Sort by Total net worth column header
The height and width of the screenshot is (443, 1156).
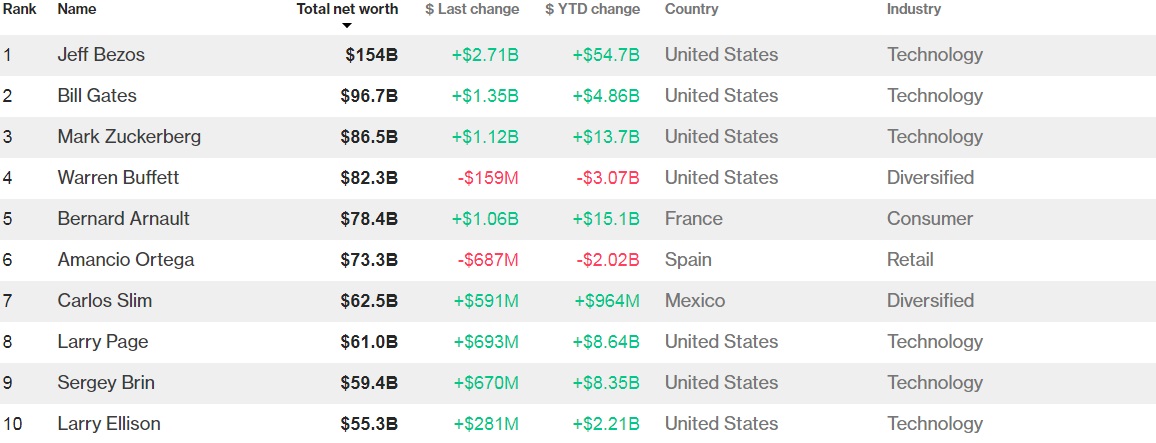(347, 9)
